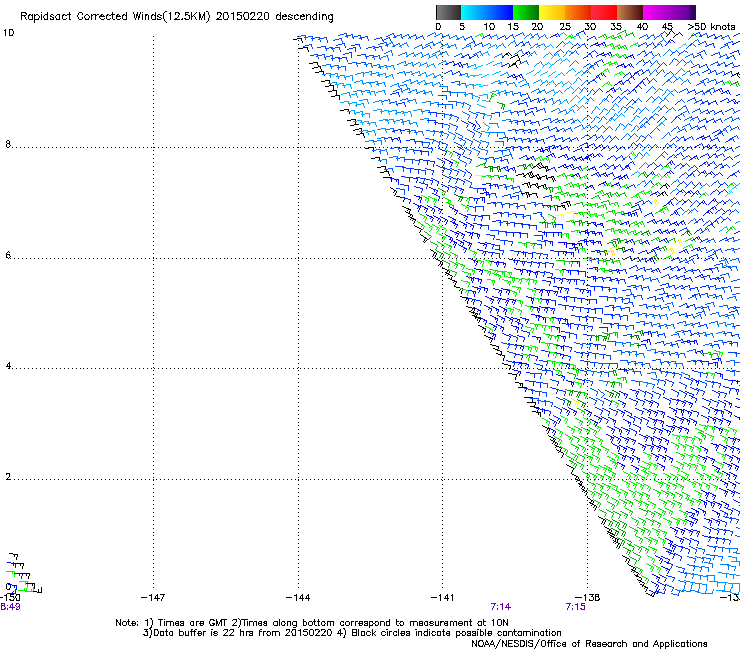Click the purple time label '7:15'

coord(575,607)
